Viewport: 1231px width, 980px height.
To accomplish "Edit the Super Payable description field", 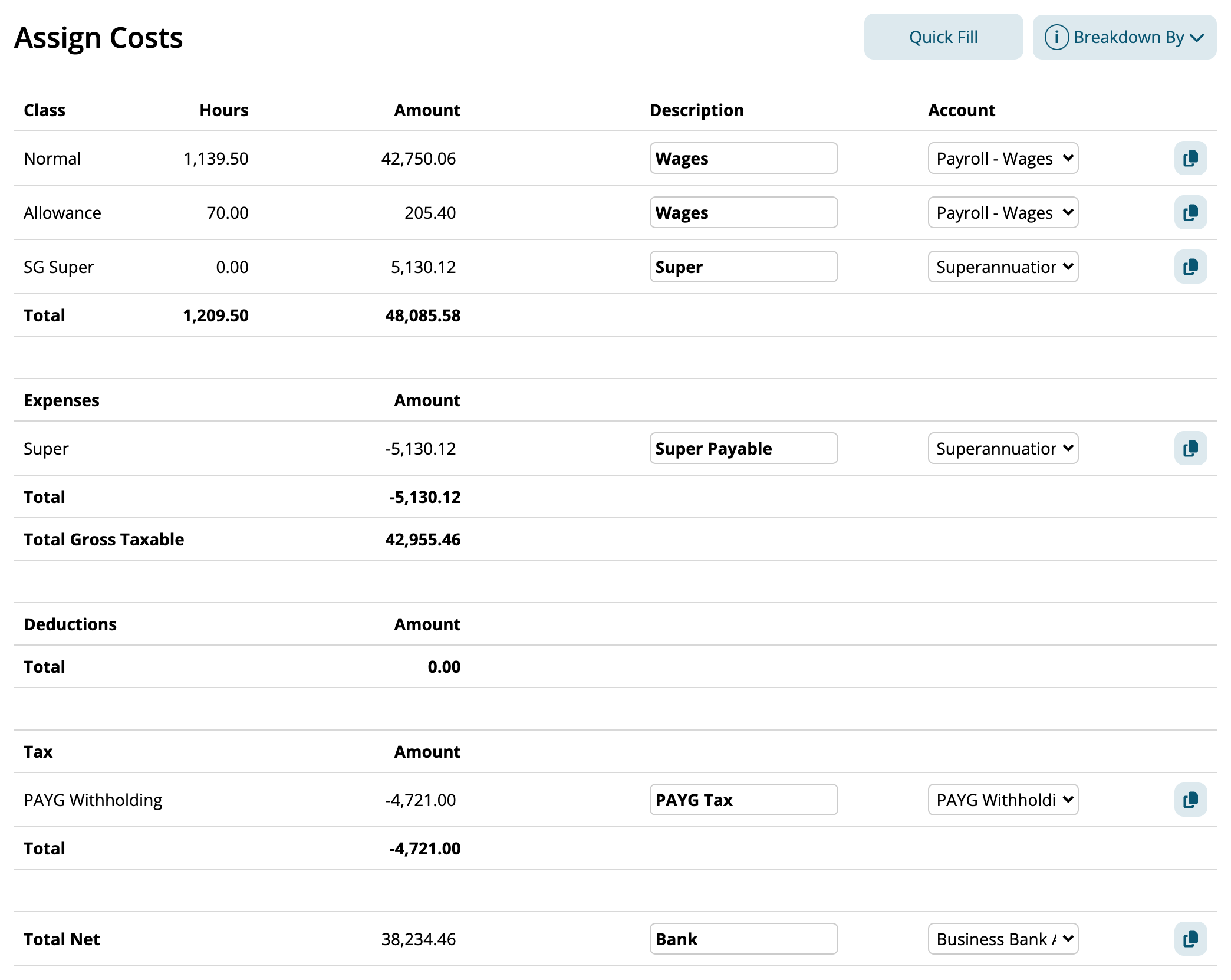I will 743,448.
